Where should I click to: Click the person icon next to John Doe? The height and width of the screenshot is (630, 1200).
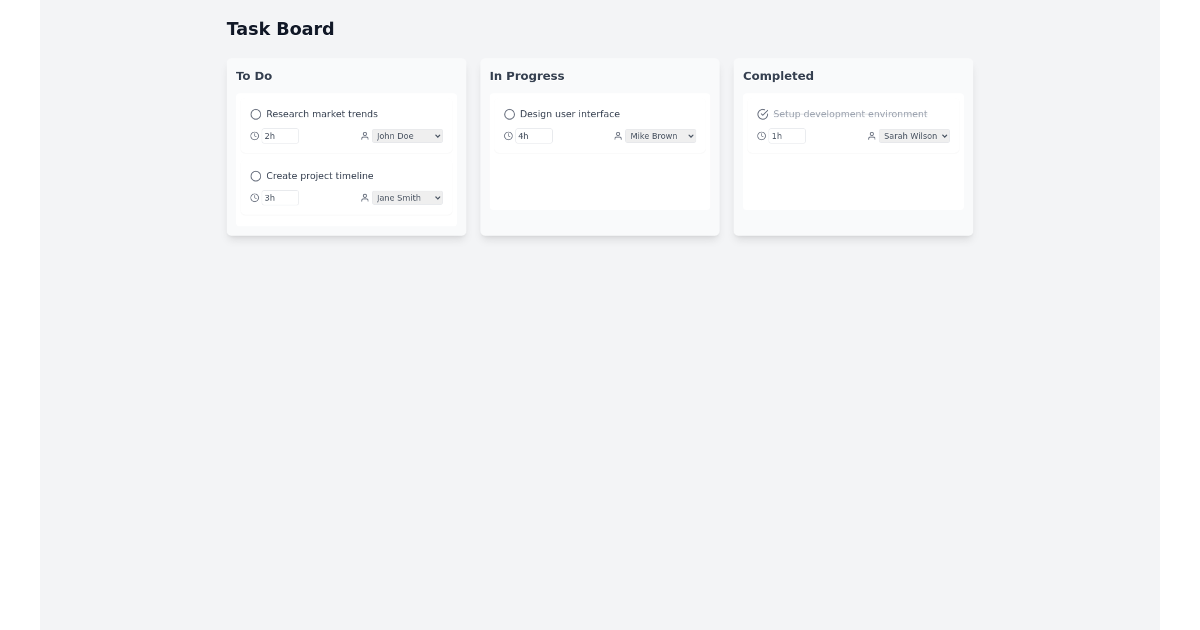click(x=364, y=136)
